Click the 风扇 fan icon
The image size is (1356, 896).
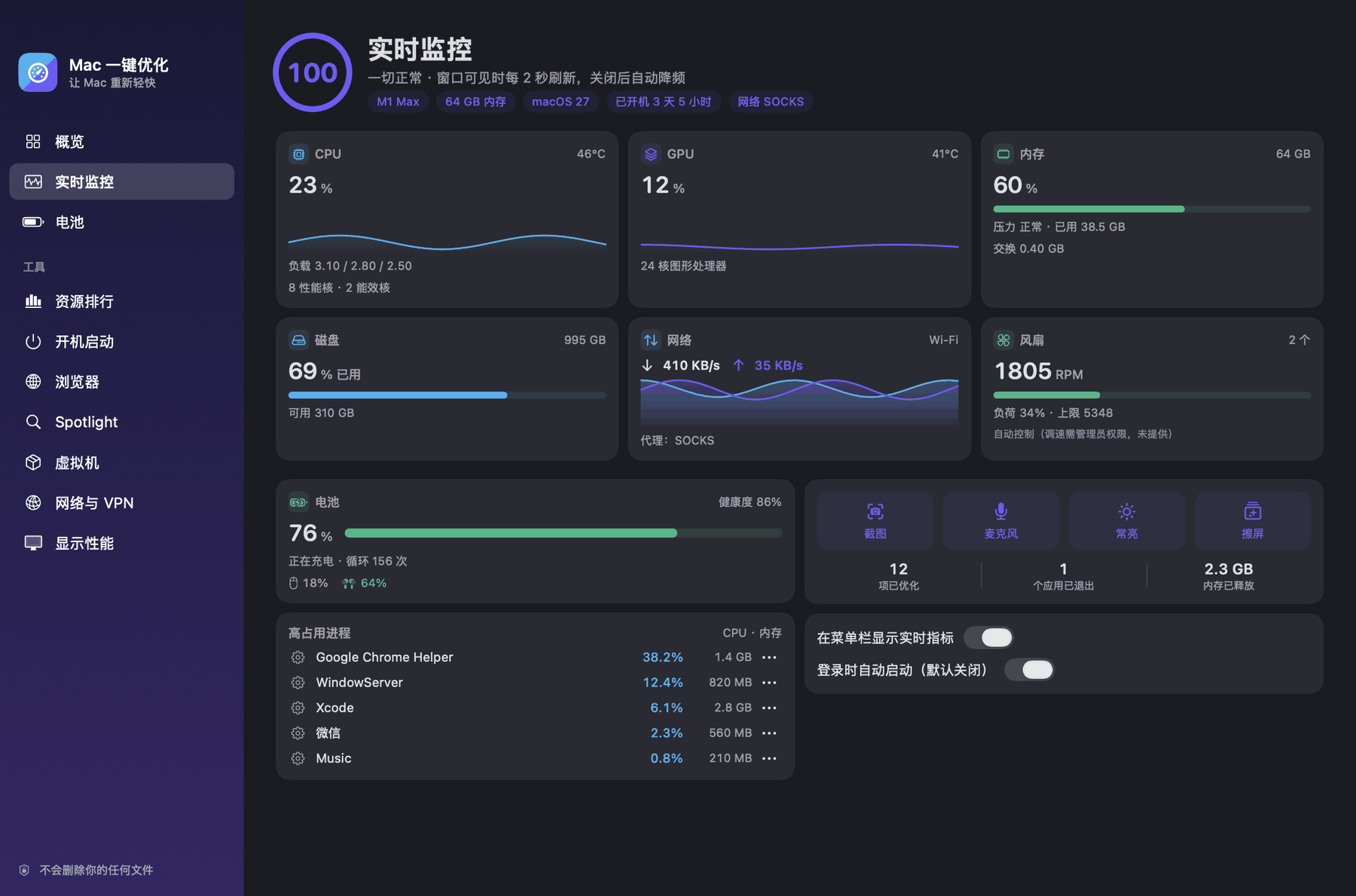point(1003,340)
